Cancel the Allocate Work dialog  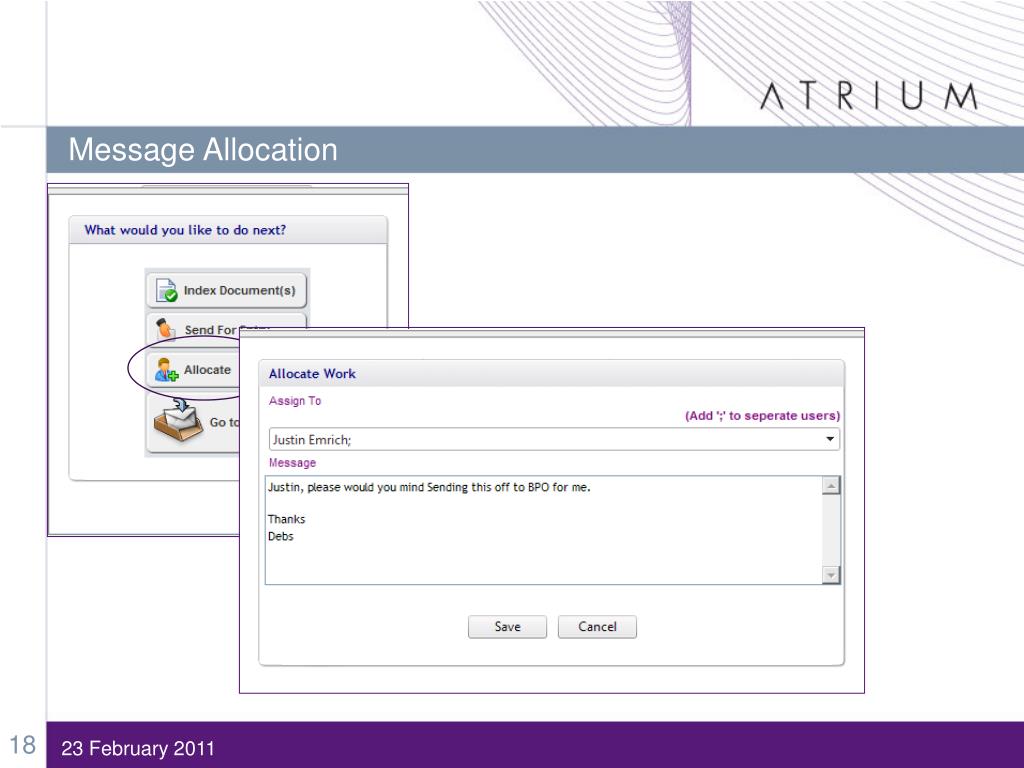point(597,627)
